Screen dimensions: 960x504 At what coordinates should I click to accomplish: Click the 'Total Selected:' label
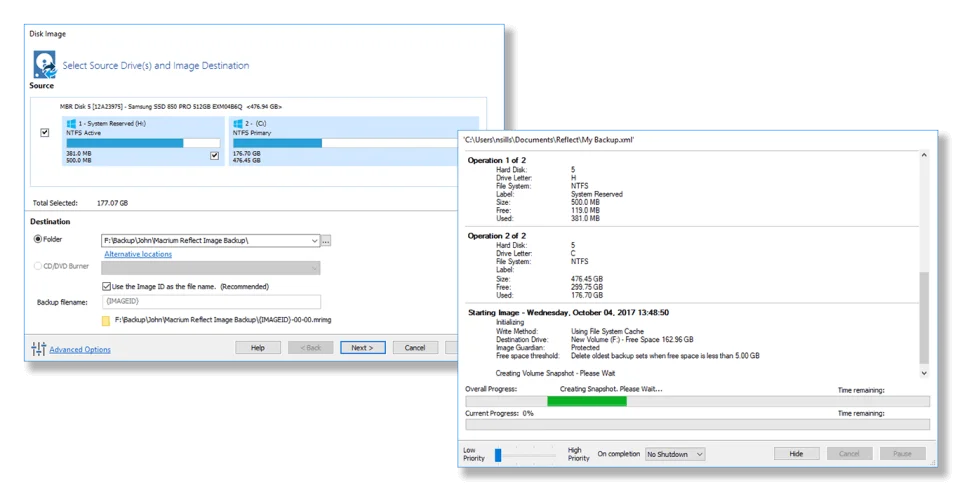(55, 203)
